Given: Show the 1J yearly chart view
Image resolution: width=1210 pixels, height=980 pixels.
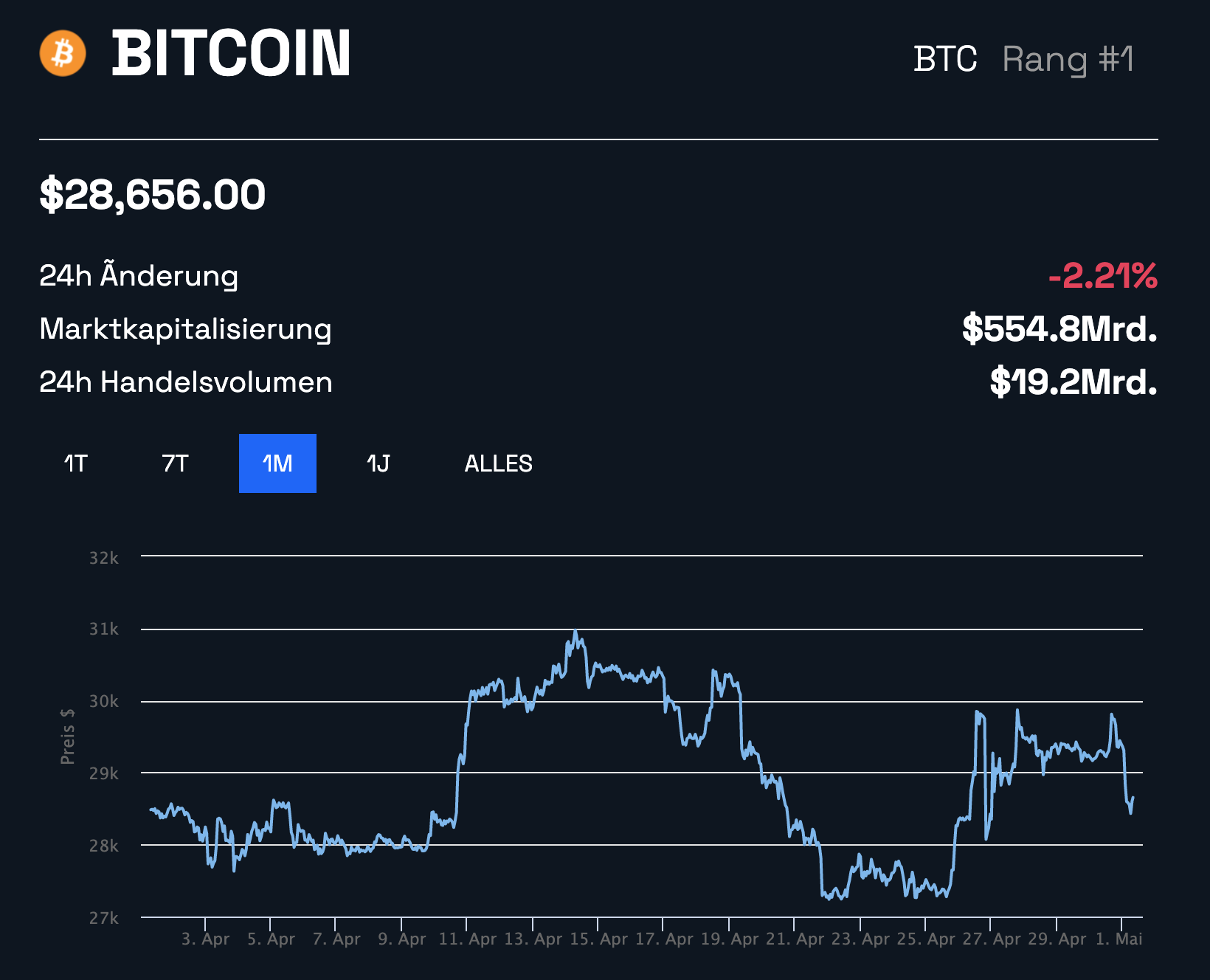Looking at the screenshot, I should pos(378,463).
